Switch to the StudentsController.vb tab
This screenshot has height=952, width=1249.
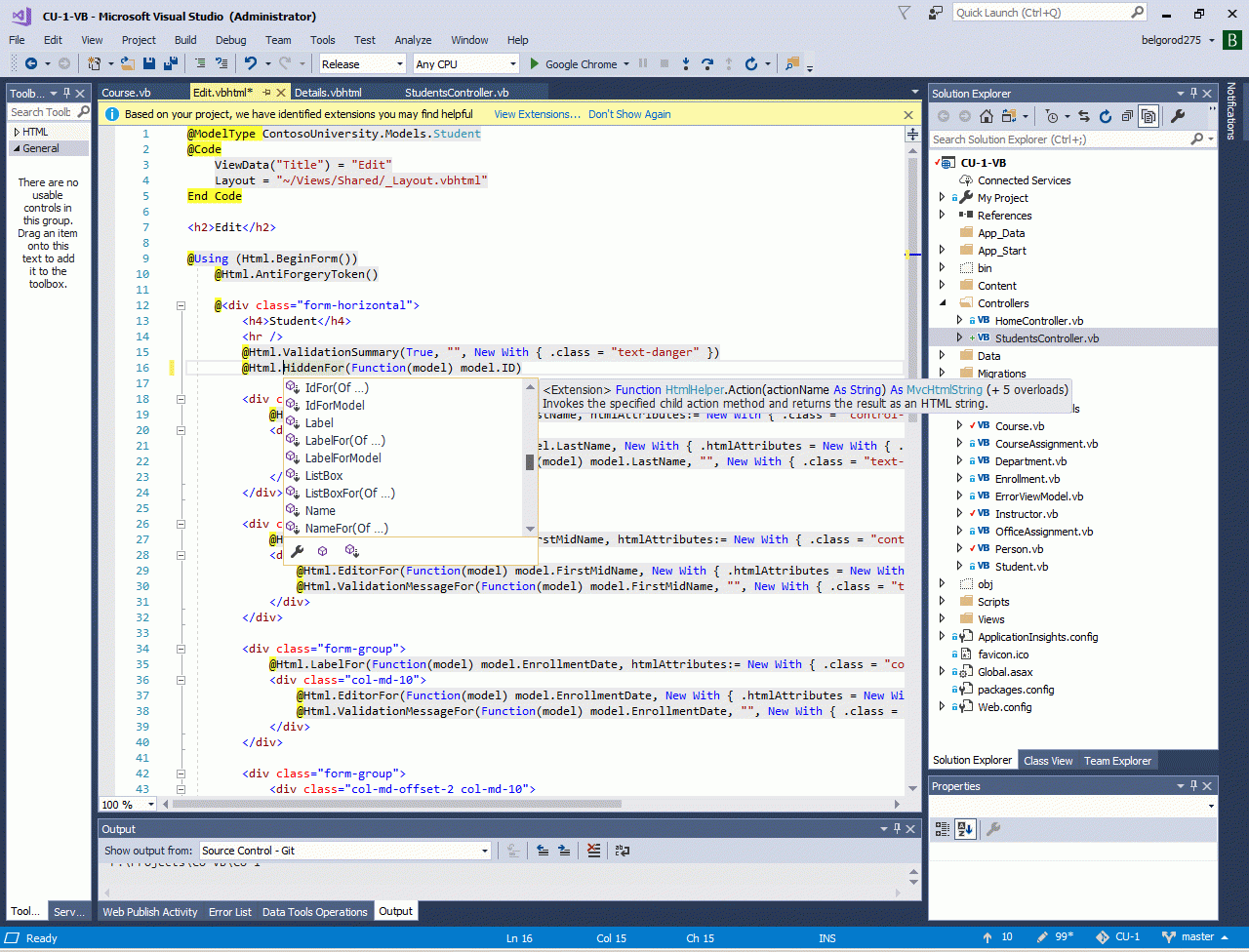pos(457,93)
